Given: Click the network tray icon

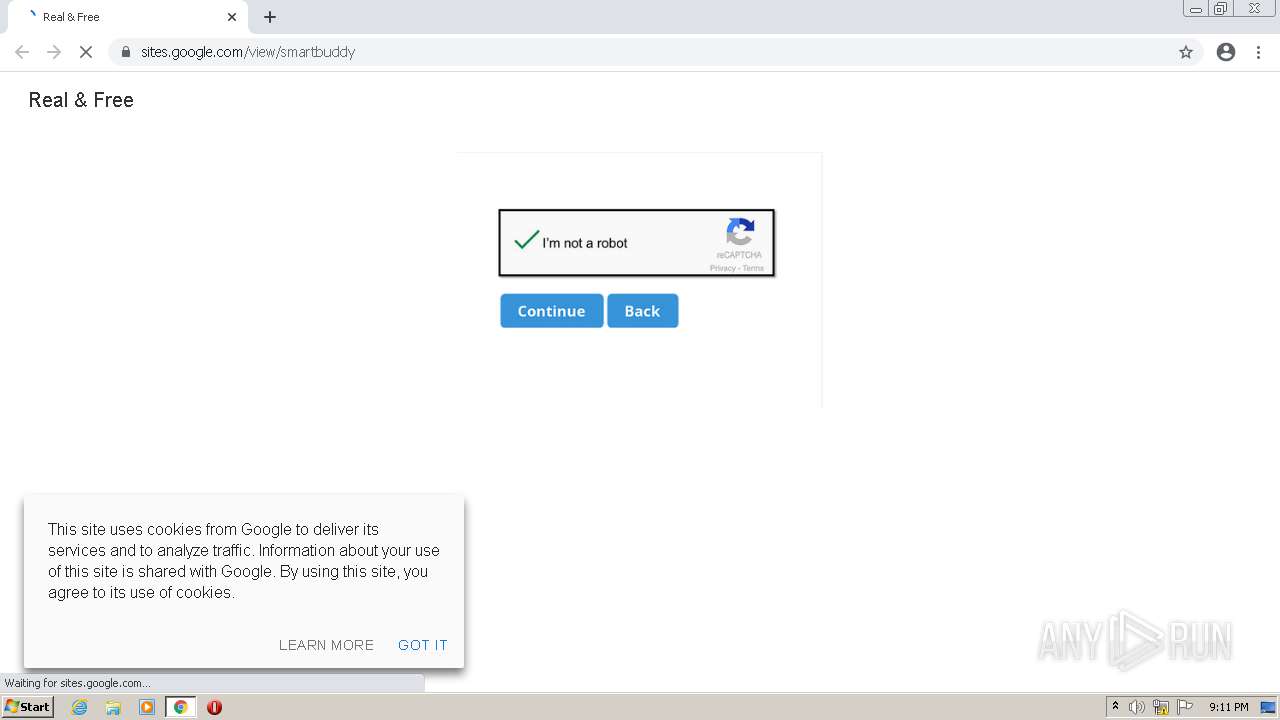Looking at the screenshot, I should [1161, 707].
